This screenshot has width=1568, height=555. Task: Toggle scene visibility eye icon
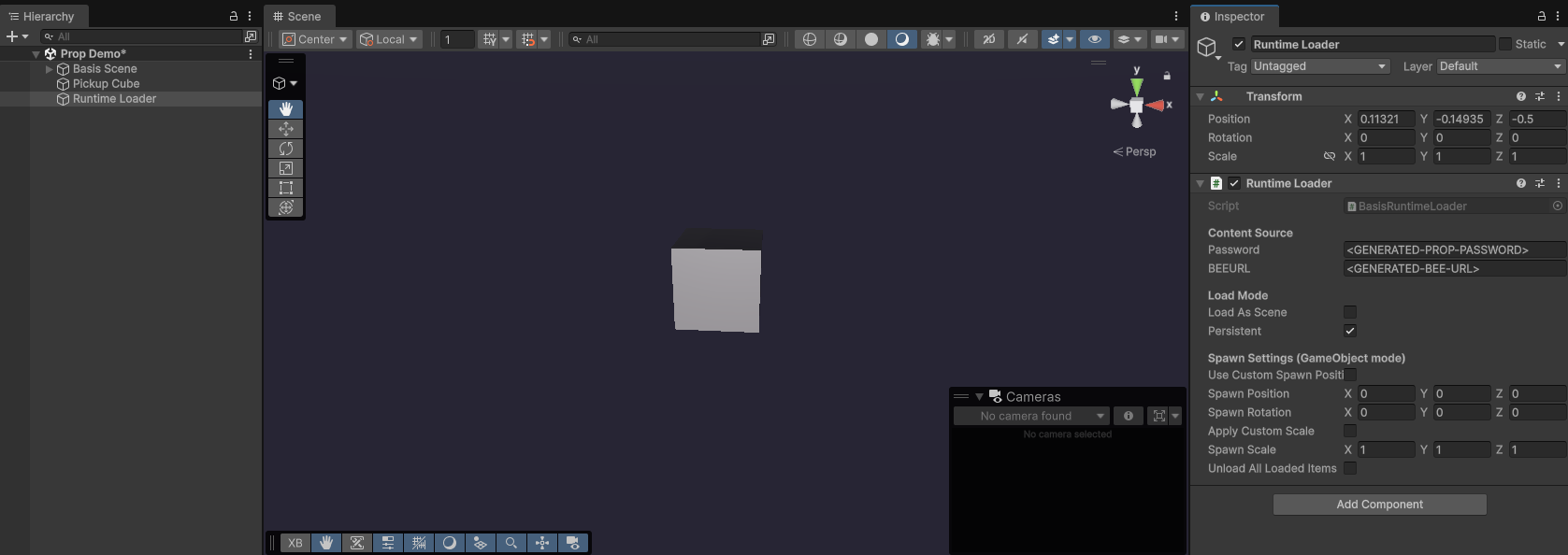coord(1095,39)
